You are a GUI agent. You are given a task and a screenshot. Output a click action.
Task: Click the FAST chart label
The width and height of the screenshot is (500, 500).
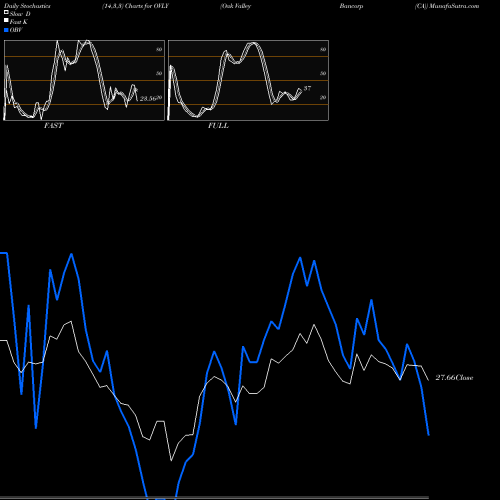pyautogui.click(x=54, y=126)
